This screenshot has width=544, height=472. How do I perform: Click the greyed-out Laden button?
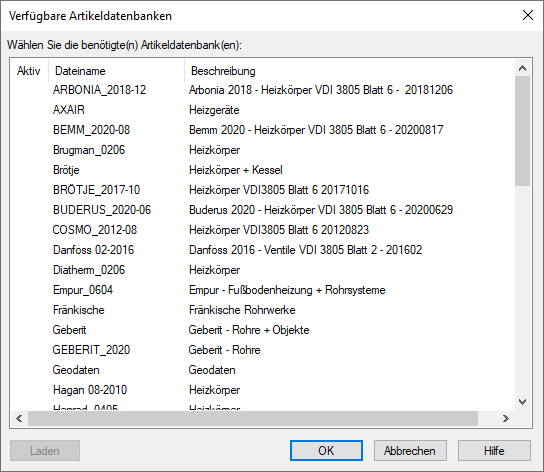45,450
